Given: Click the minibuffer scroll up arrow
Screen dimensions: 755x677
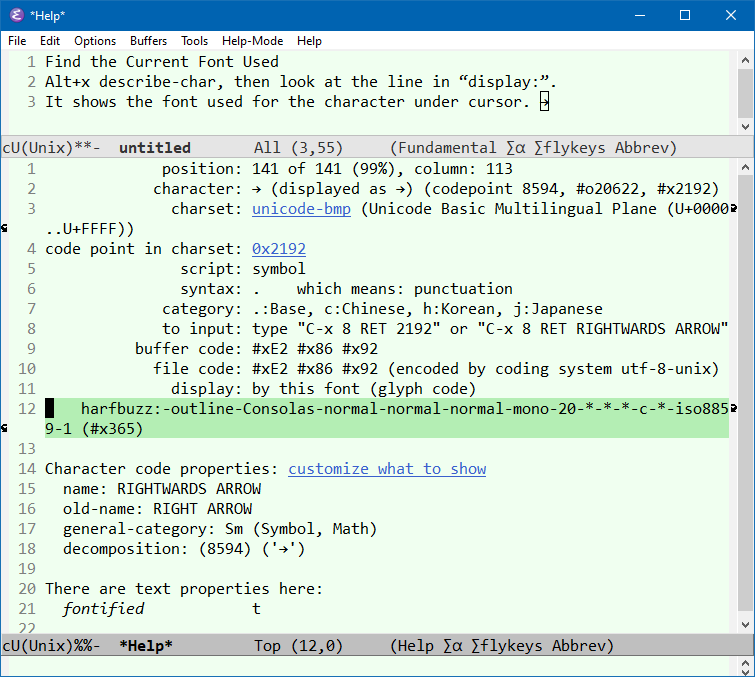Looking at the screenshot, I should [x=745, y=663].
